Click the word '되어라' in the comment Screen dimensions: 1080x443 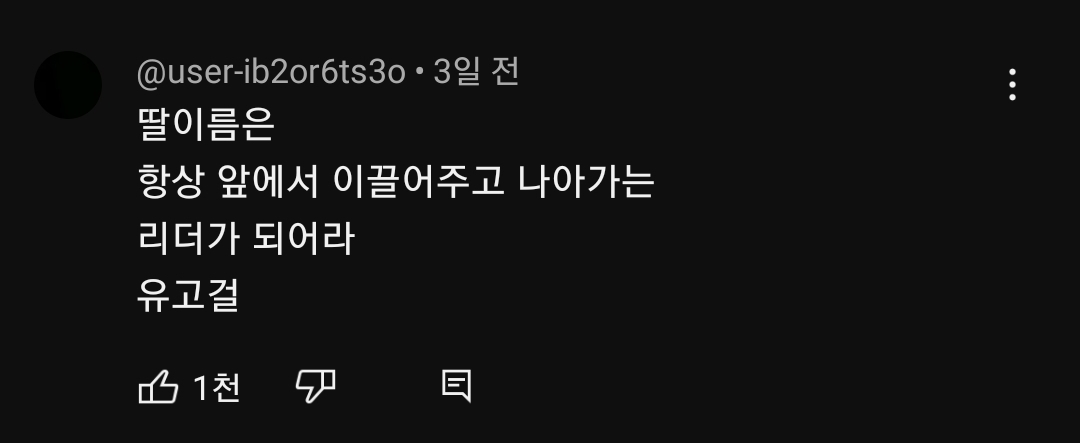point(304,238)
